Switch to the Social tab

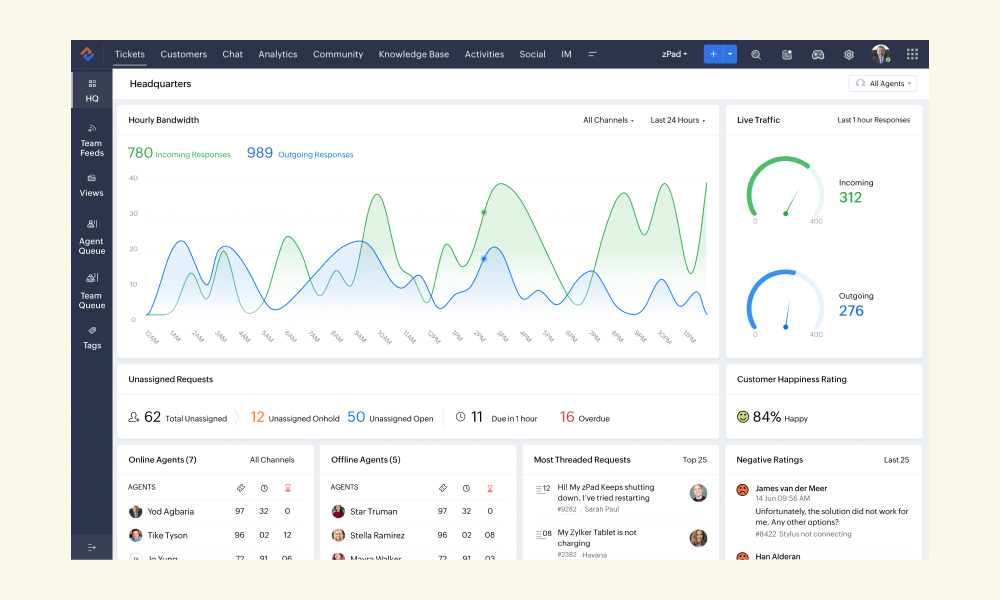tap(533, 54)
